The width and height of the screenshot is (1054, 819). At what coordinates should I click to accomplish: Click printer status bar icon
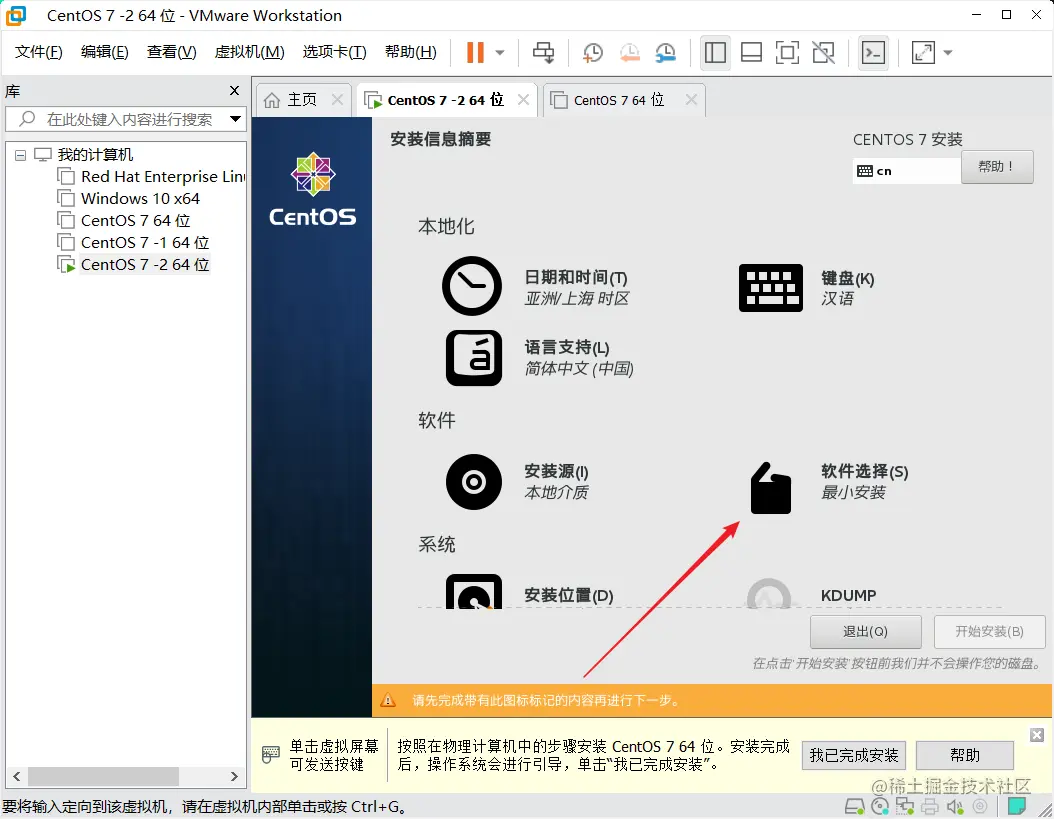(x=930, y=806)
